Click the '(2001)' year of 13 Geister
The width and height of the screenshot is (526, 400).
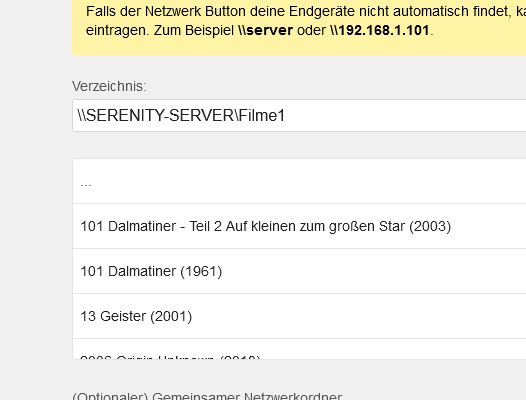(171, 316)
